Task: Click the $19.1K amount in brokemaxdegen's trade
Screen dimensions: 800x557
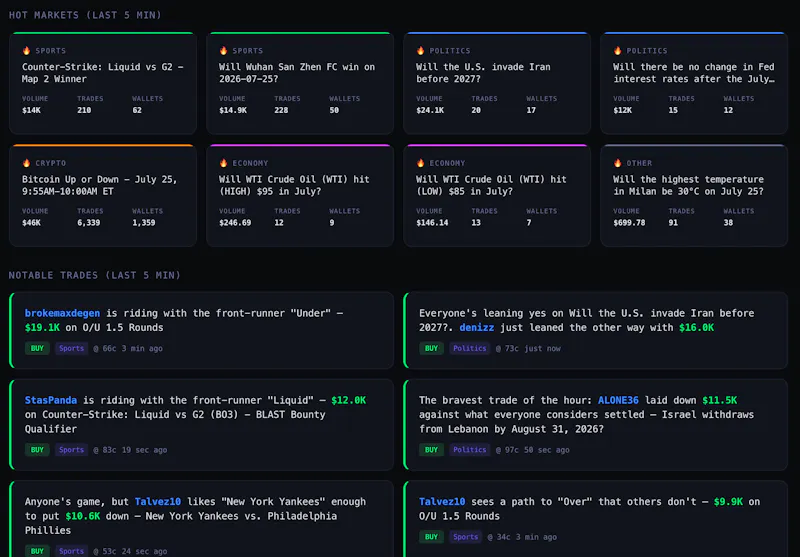Action: point(42,327)
